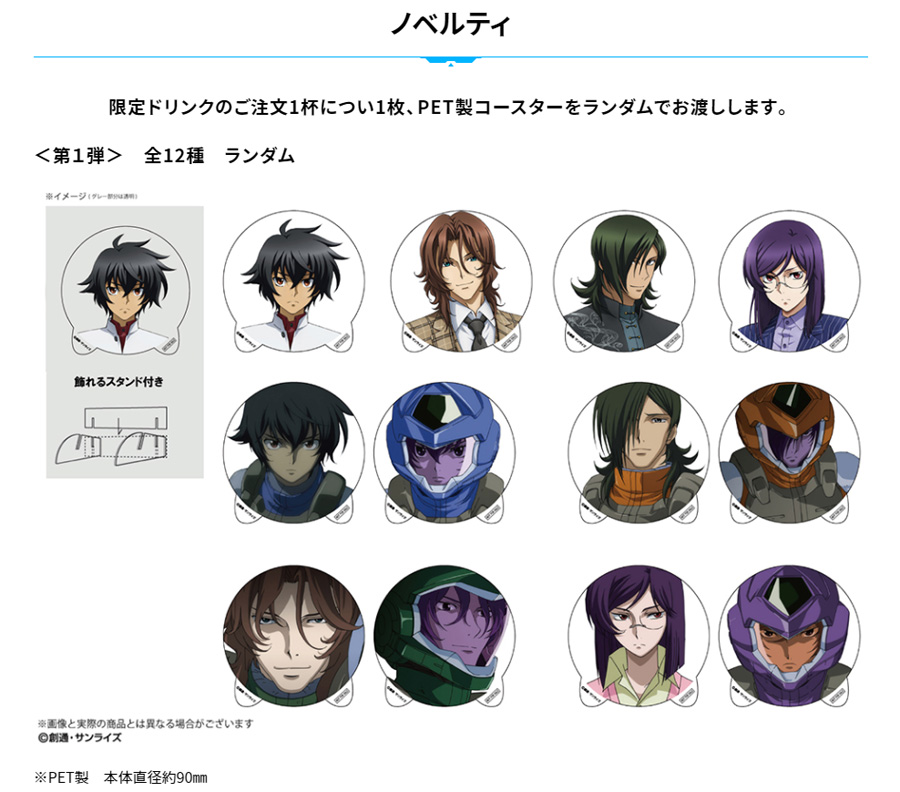Click the ©創通・サンライズ copyright notice
900x792 pixels.
click(80, 737)
